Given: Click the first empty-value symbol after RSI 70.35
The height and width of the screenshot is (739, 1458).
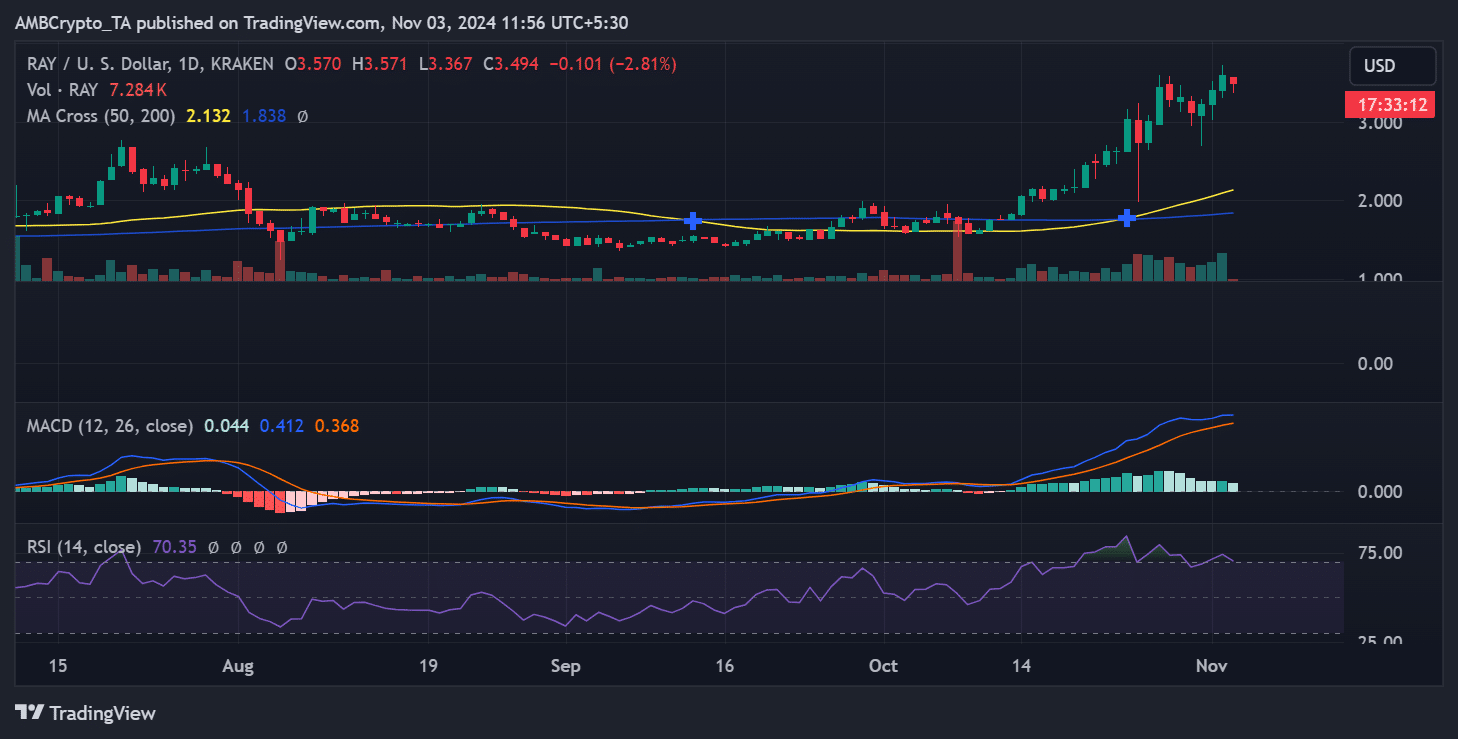Looking at the screenshot, I should click(213, 547).
